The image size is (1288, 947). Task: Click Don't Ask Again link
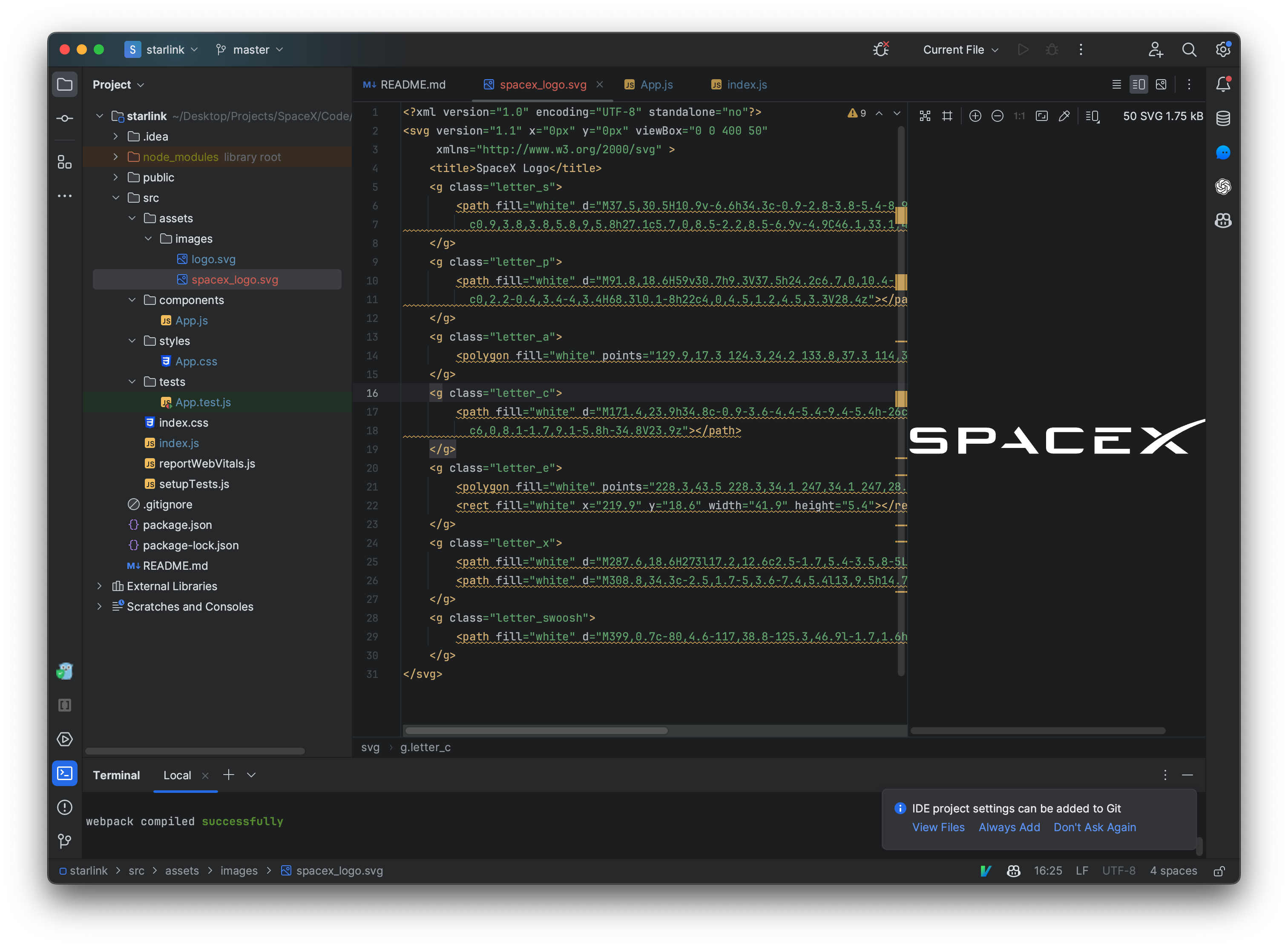coord(1095,827)
